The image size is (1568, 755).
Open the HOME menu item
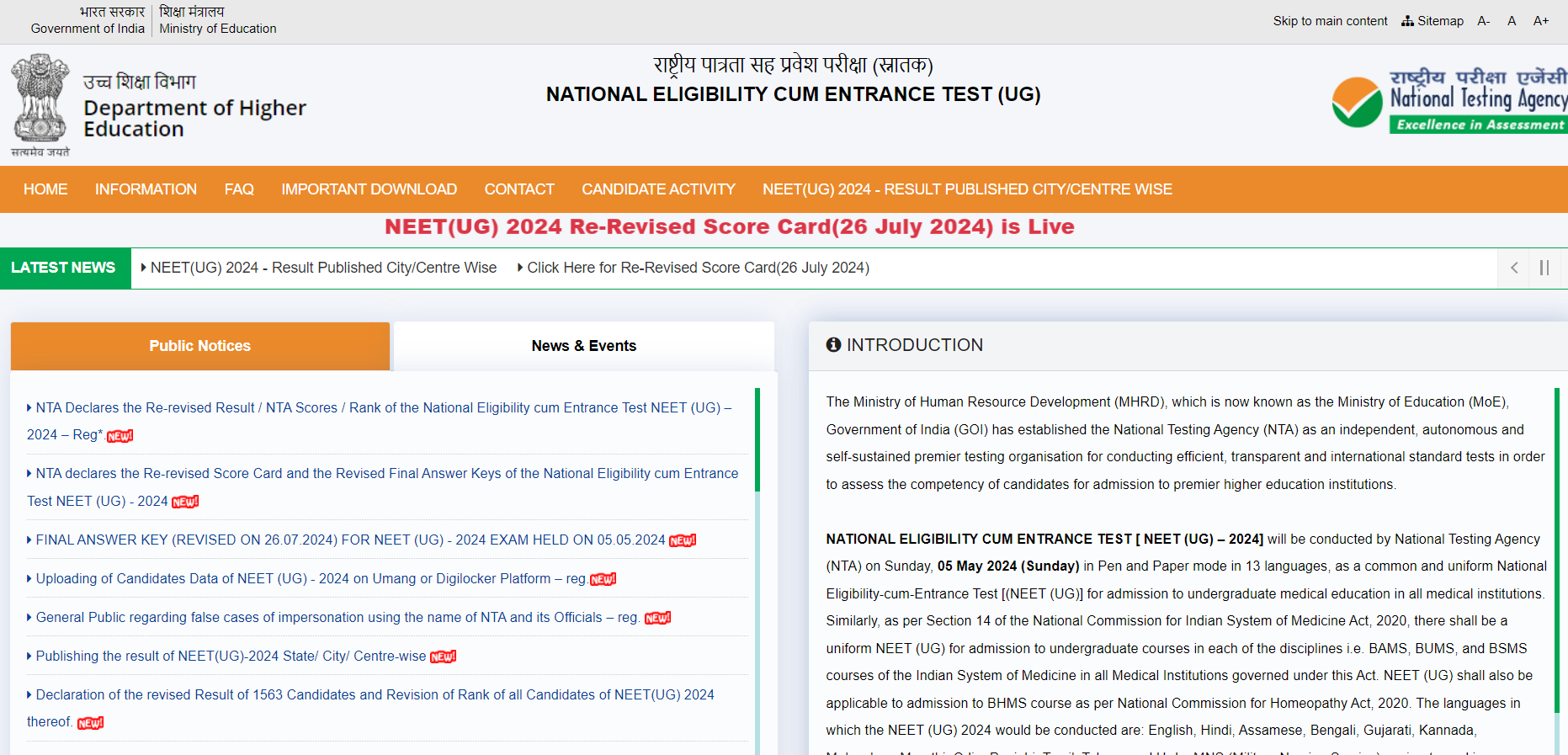(x=45, y=189)
